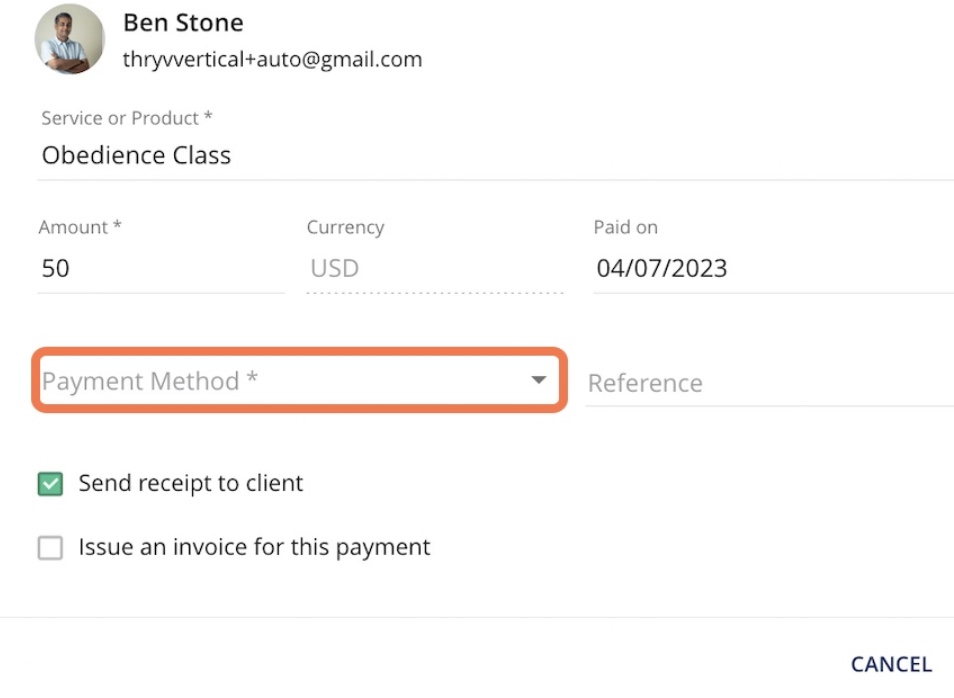Uncheck the Send receipt to client checkbox
Image resolution: width=954 pixels, height=698 pixels.
click(50, 485)
